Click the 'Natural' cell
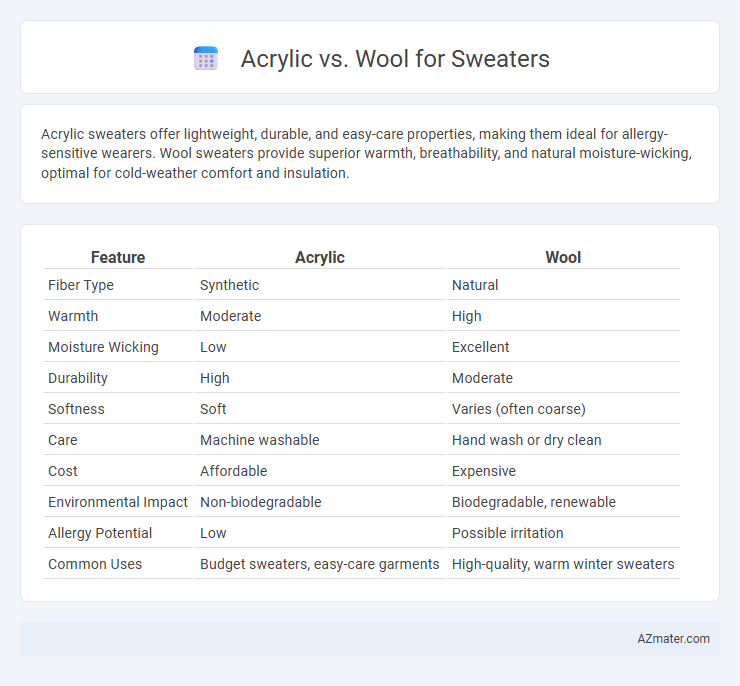This screenshot has height=686, width=740. click(x=475, y=285)
